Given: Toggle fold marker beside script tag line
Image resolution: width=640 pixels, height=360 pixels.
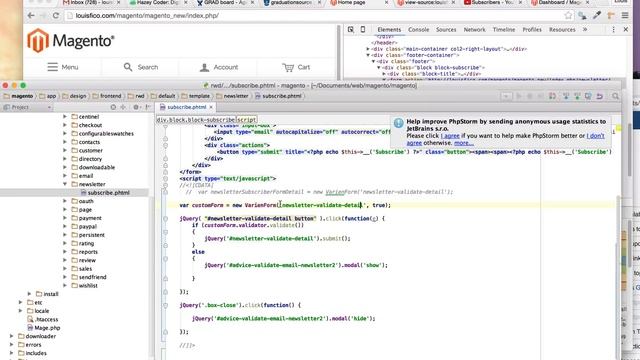Looking at the screenshot, I should (165, 179).
